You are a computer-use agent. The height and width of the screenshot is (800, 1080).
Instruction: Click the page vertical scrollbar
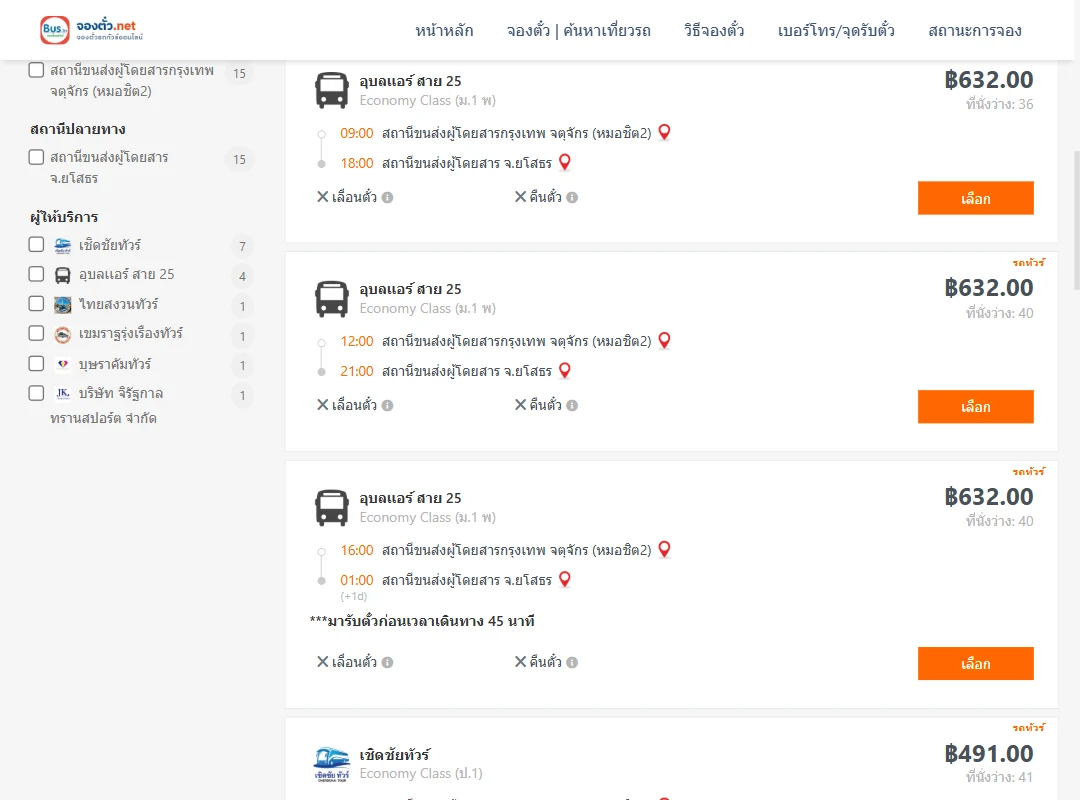coord(1077,220)
